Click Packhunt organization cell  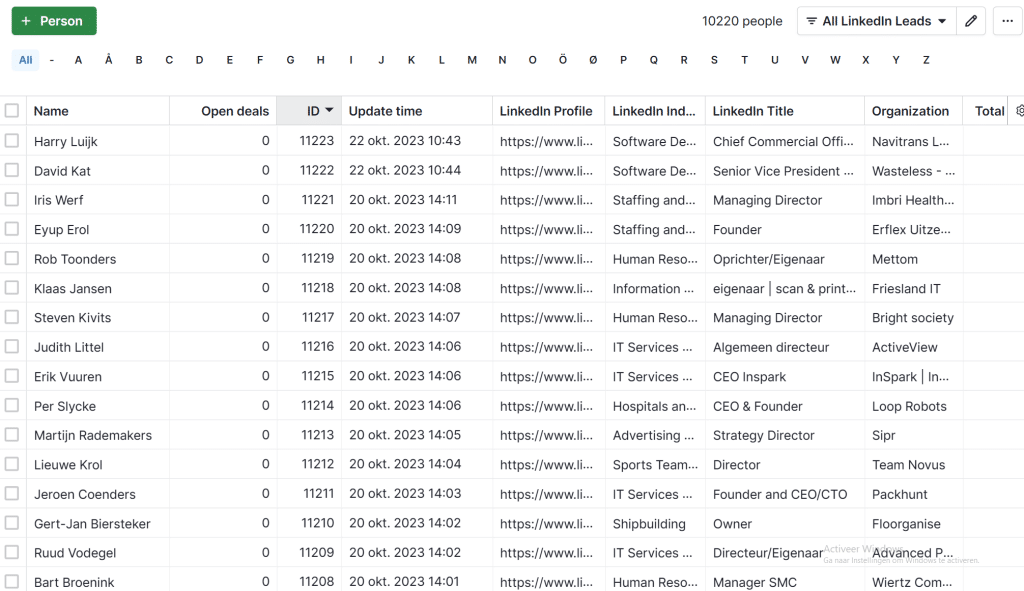pos(899,494)
